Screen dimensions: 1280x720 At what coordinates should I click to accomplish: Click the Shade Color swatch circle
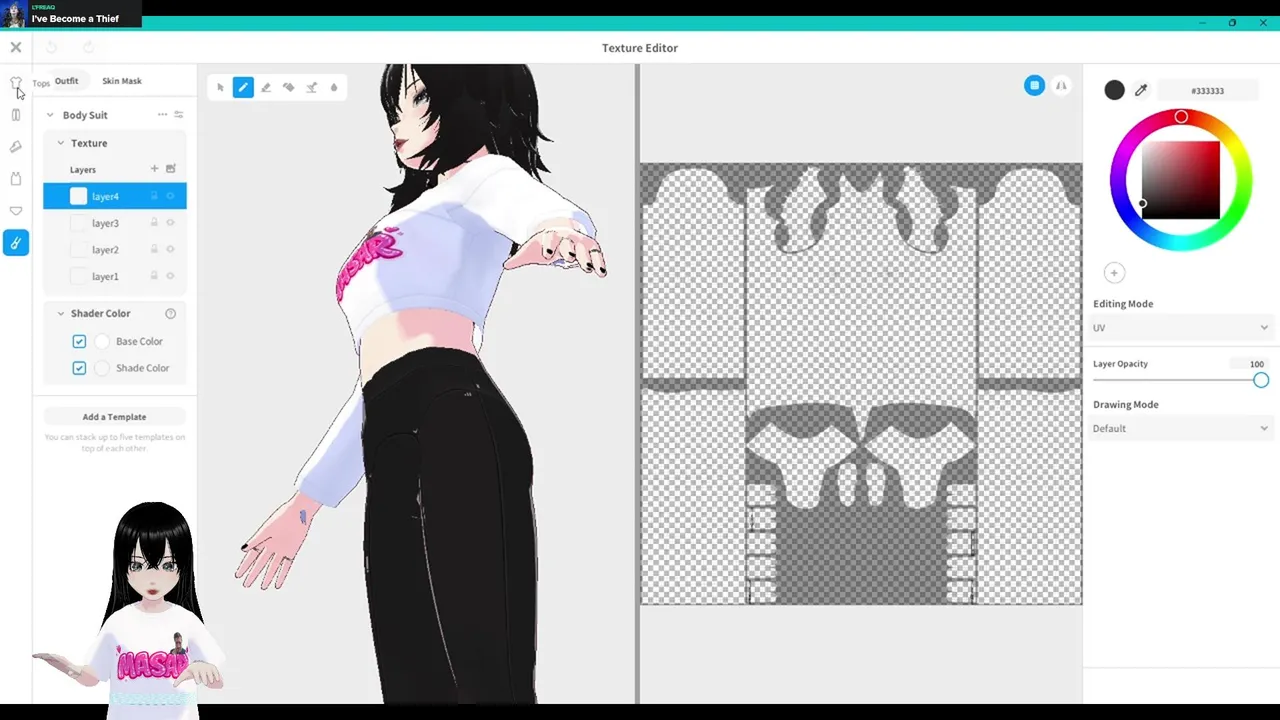[102, 368]
